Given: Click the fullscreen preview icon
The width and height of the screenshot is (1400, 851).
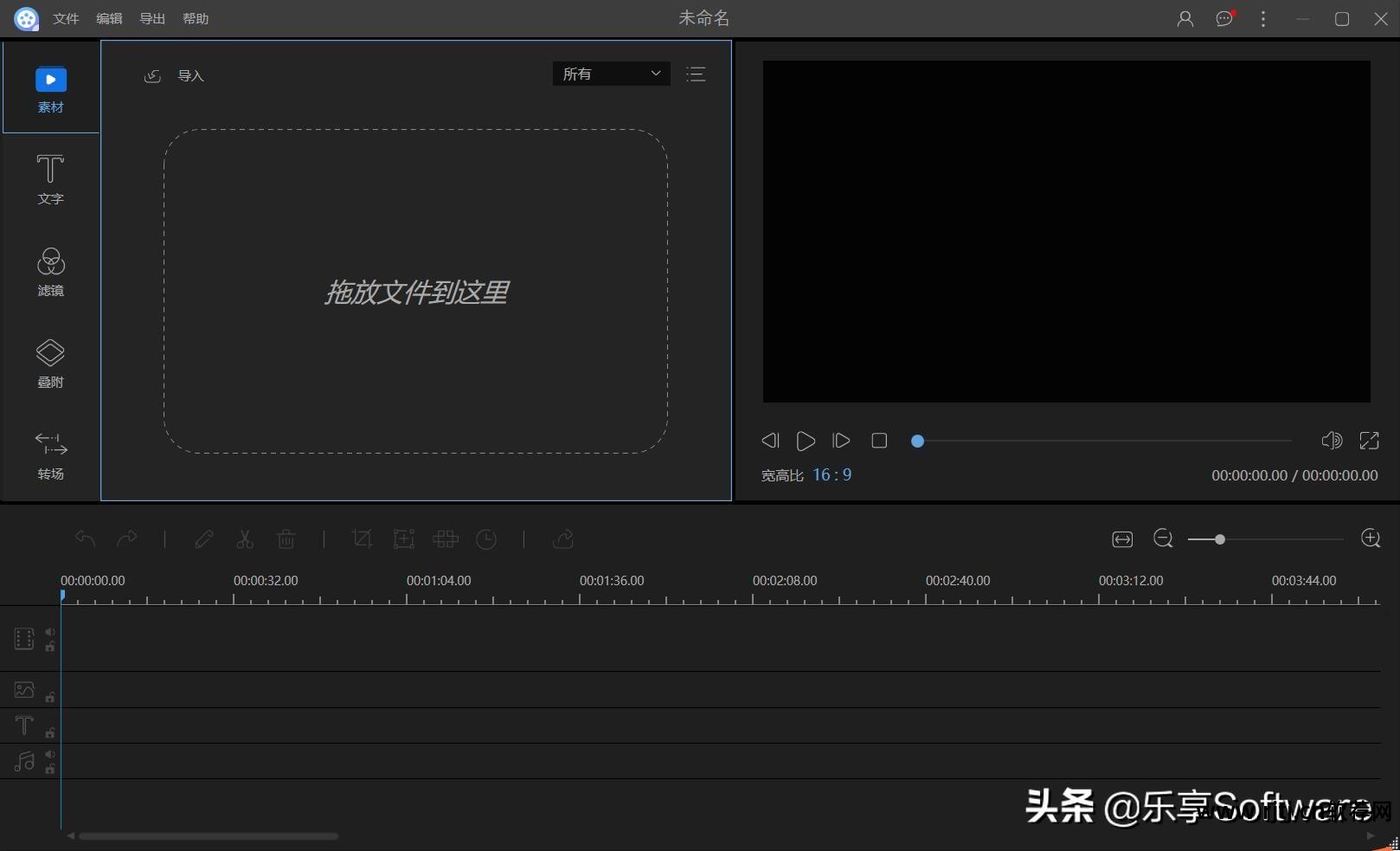Looking at the screenshot, I should [1370, 441].
